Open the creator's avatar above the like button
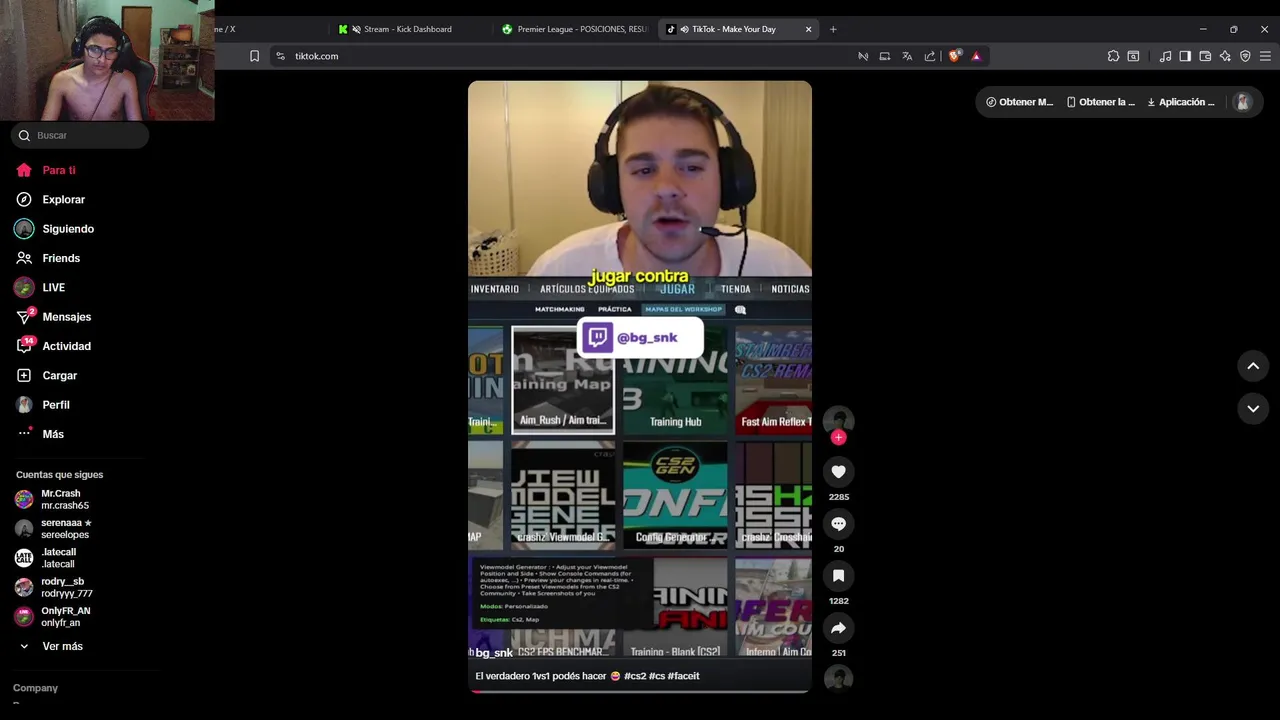 (x=838, y=420)
